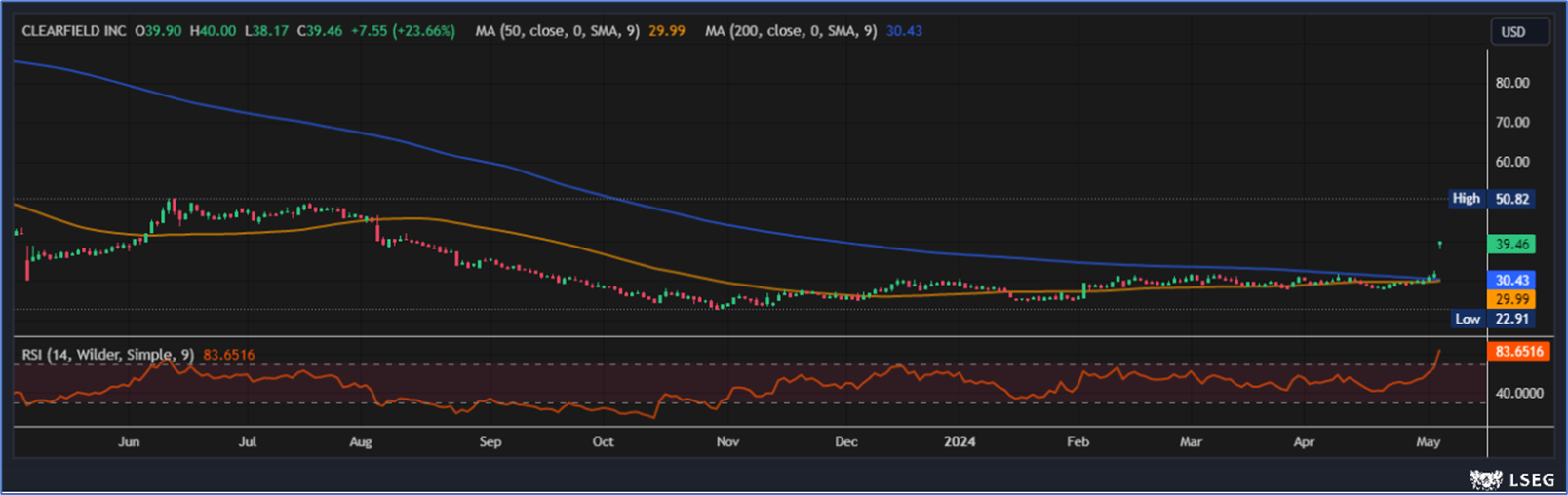Click the MA 200 indicator legend

(790, 31)
